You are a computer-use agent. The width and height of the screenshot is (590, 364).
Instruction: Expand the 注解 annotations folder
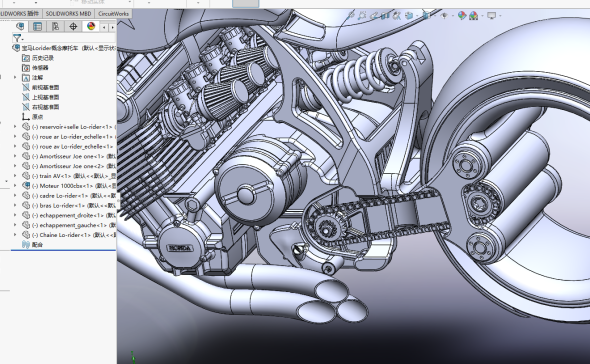[x=15, y=78]
